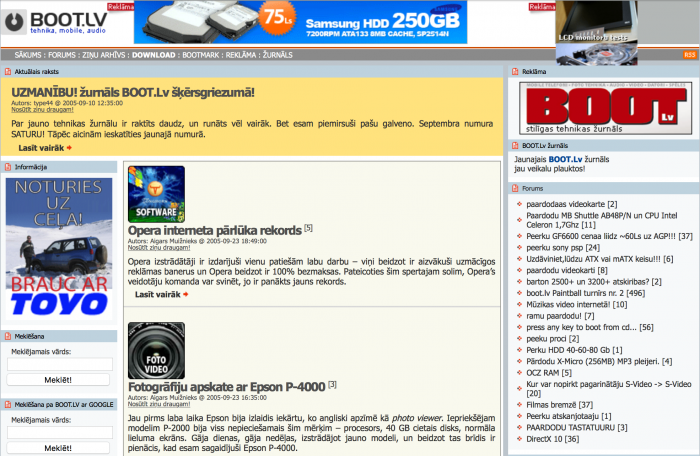Viewport: 700px width, 456px height.
Task: Open forum thread Peerku atskanjotaaju
Action: point(569,416)
